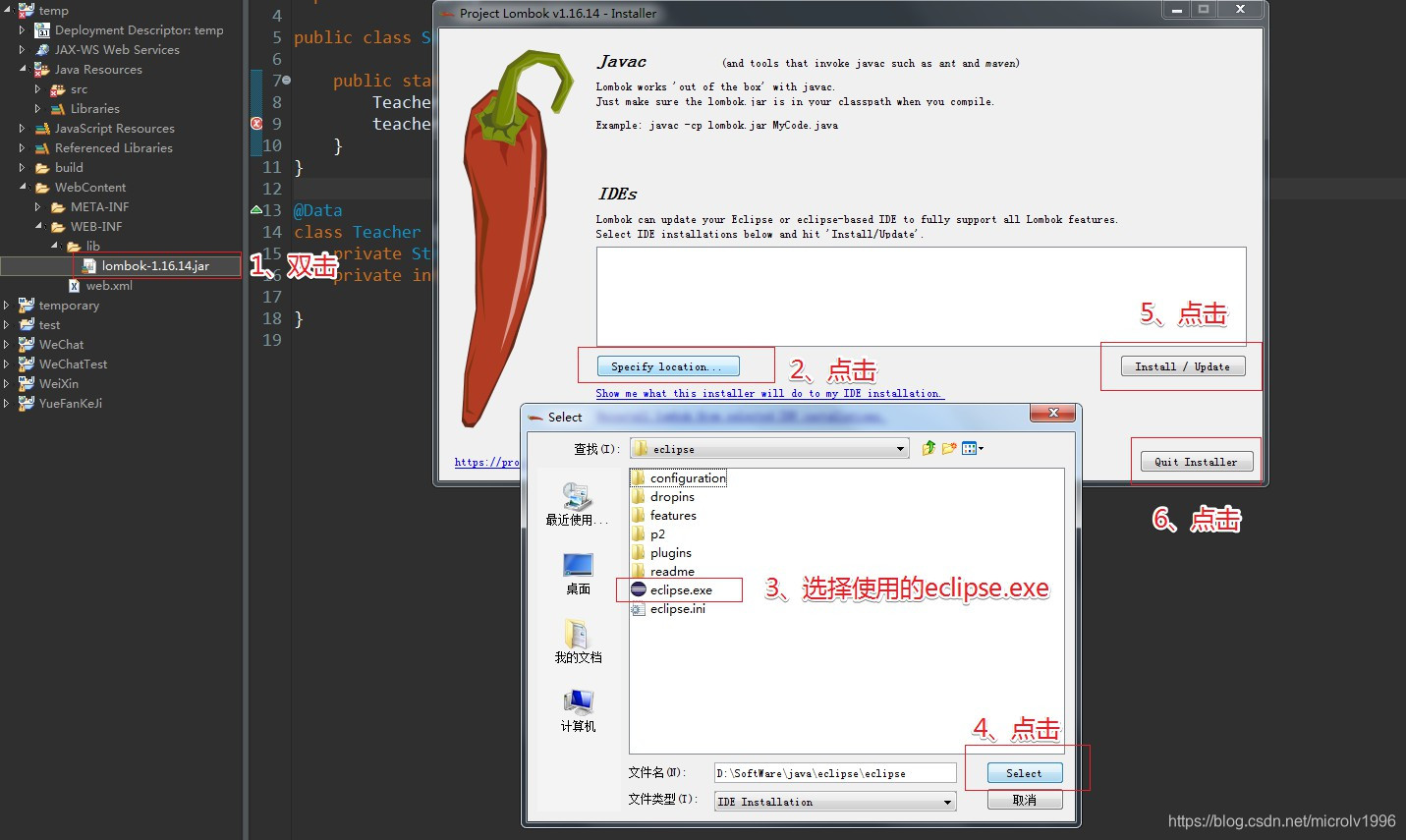1406x840 pixels.
Task: Expand the src folder node
Action: point(38,89)
